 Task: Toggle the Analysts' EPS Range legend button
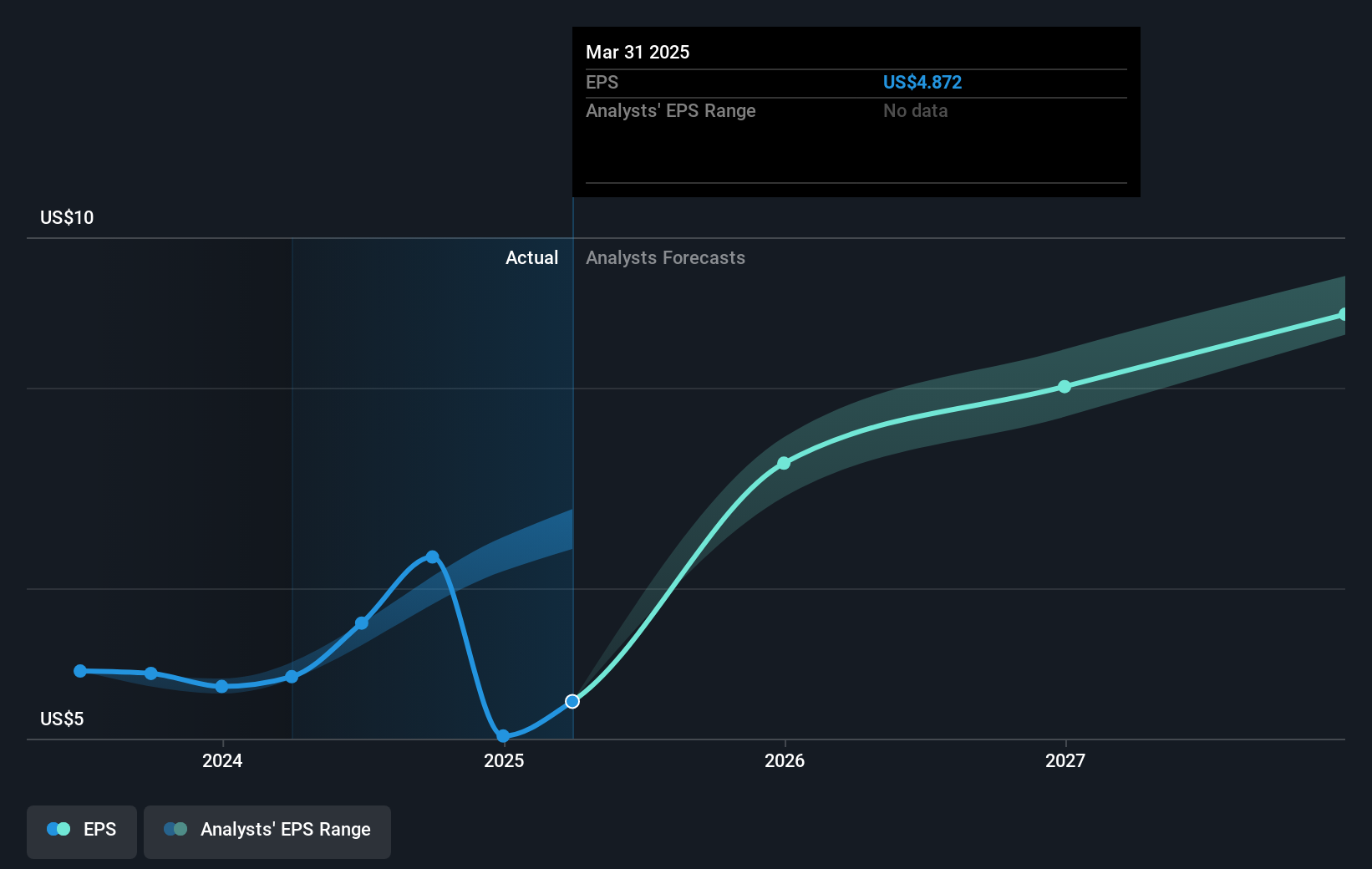point(267,831)
